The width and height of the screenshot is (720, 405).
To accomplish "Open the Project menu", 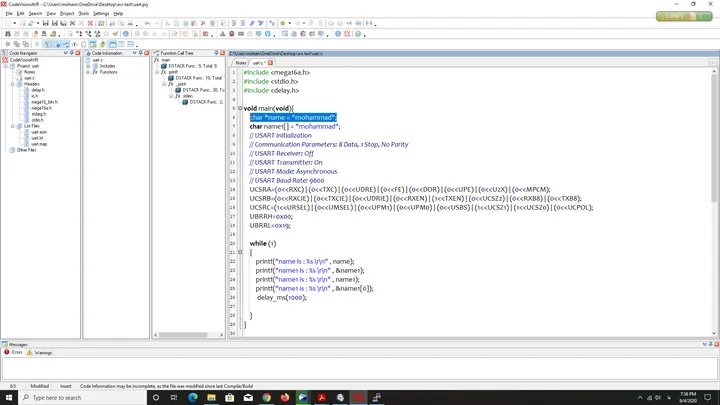I will (x=67, y=14).
